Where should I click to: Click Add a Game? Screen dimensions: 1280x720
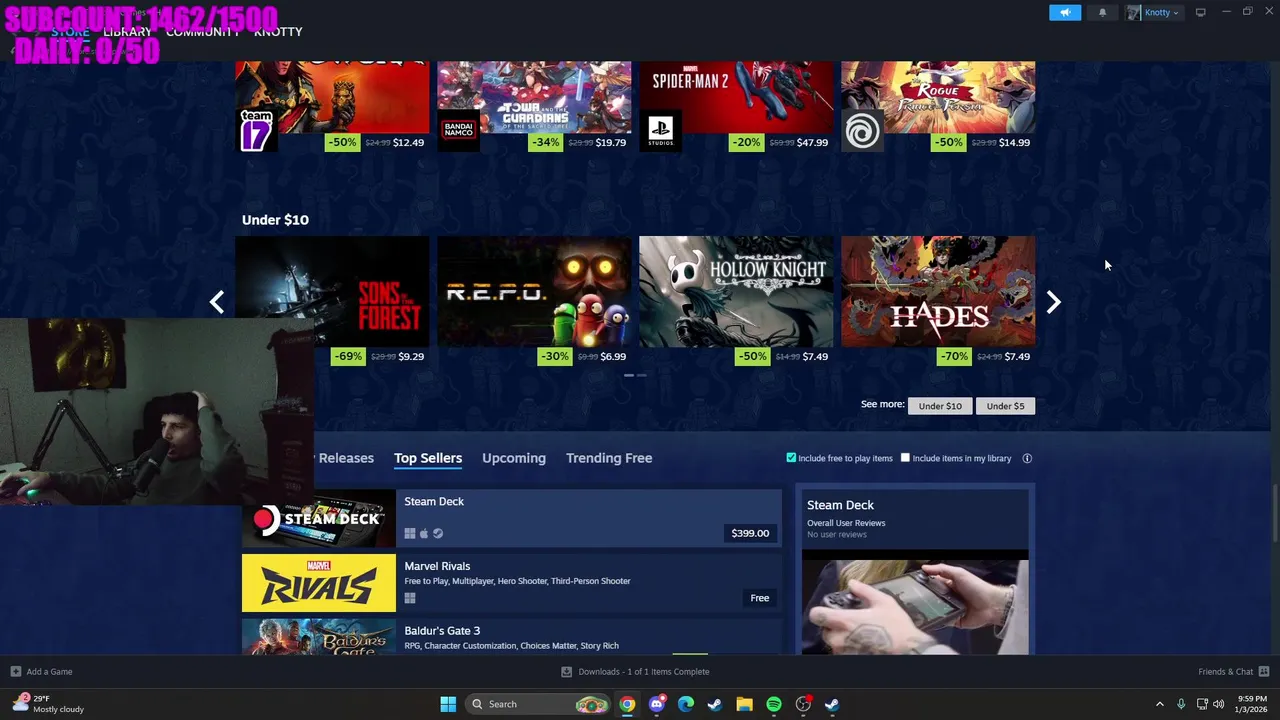41,672
